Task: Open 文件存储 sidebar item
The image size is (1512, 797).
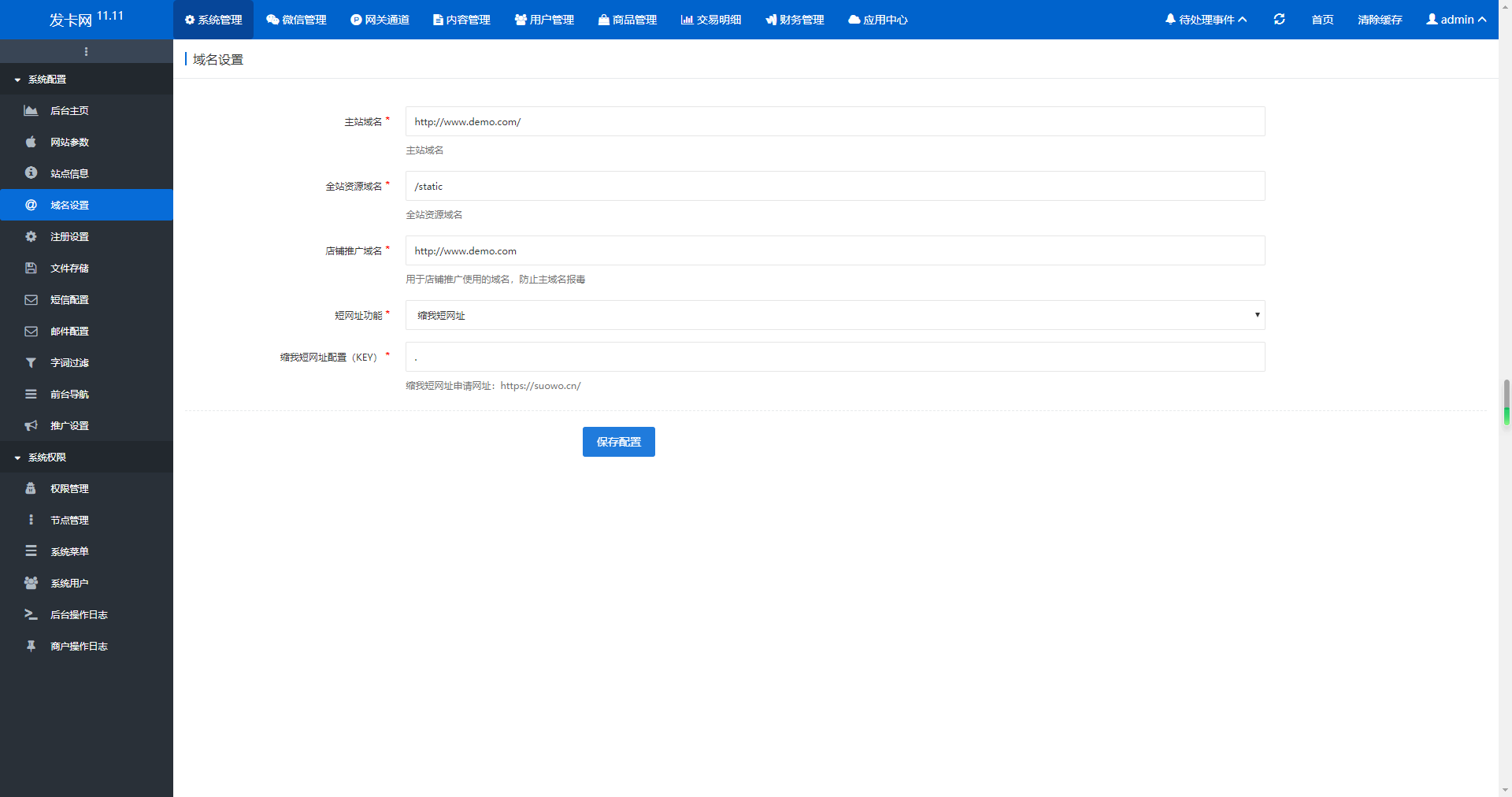Action: pyautogui.click(x=87, y=268)
